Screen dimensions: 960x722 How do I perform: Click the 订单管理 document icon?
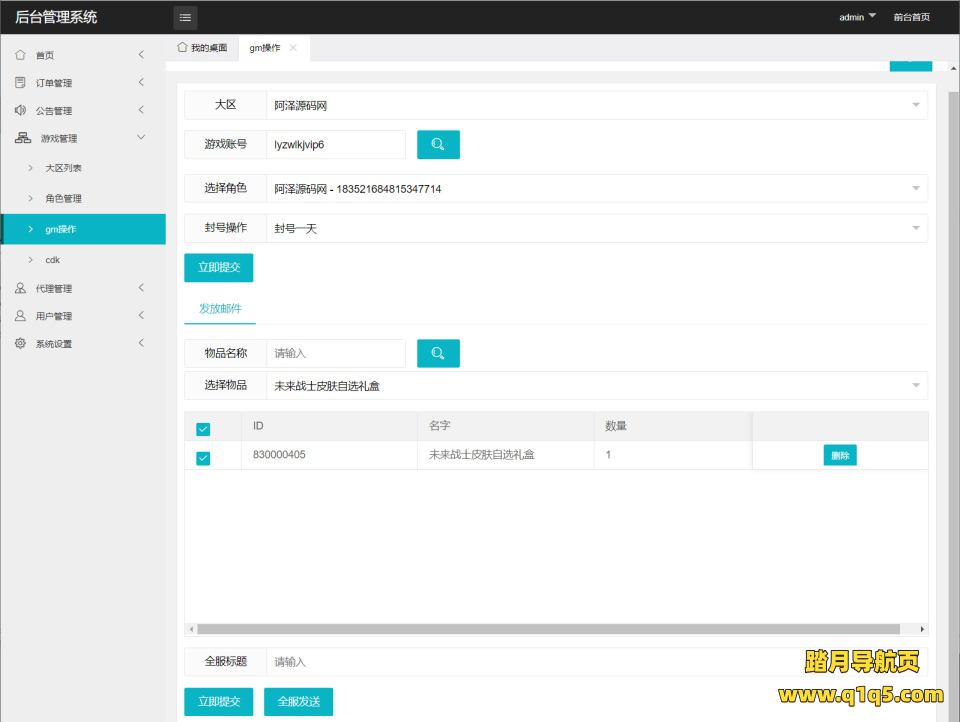click(21, 83)
